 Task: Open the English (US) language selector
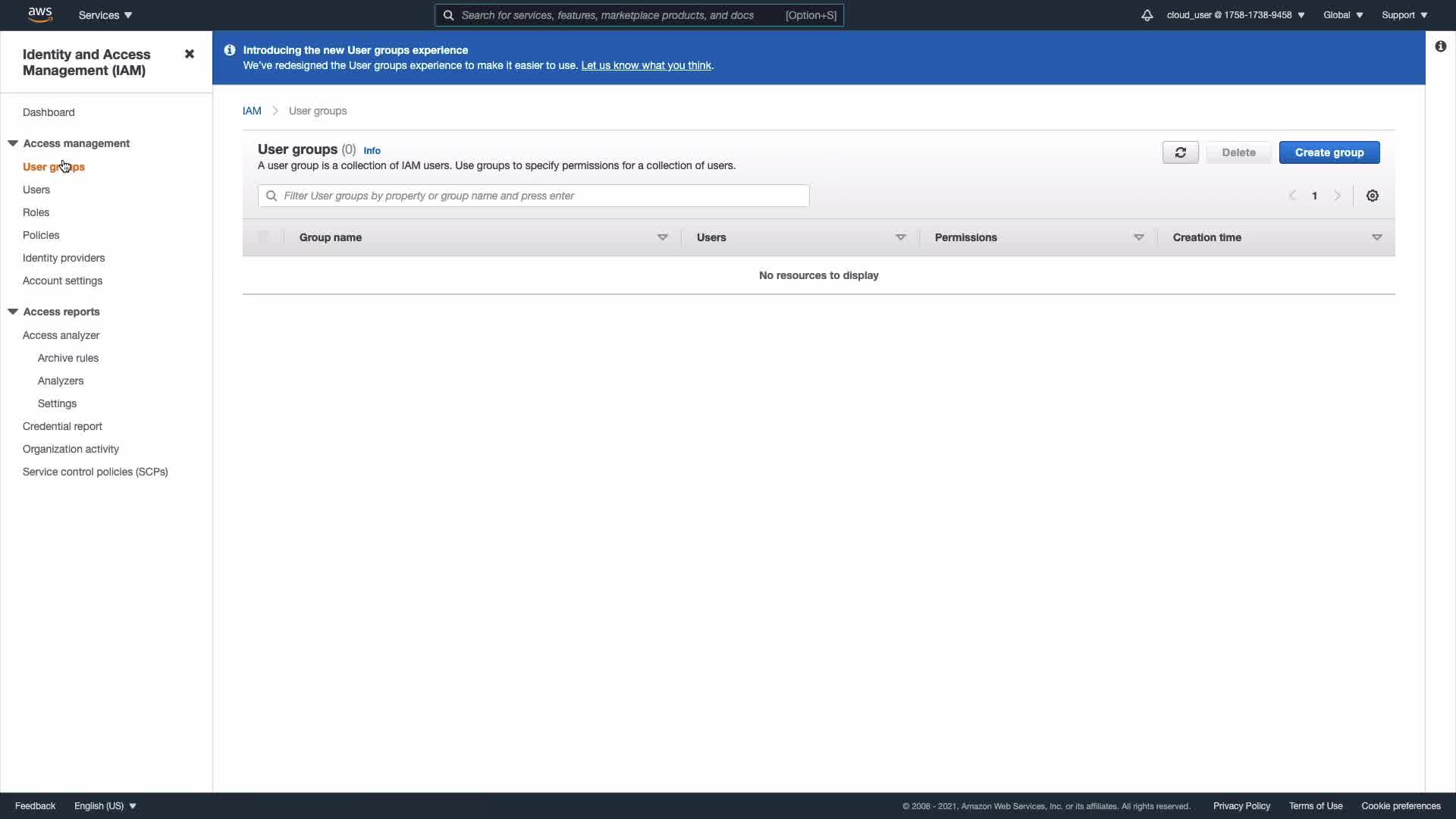tap(105, 805)
